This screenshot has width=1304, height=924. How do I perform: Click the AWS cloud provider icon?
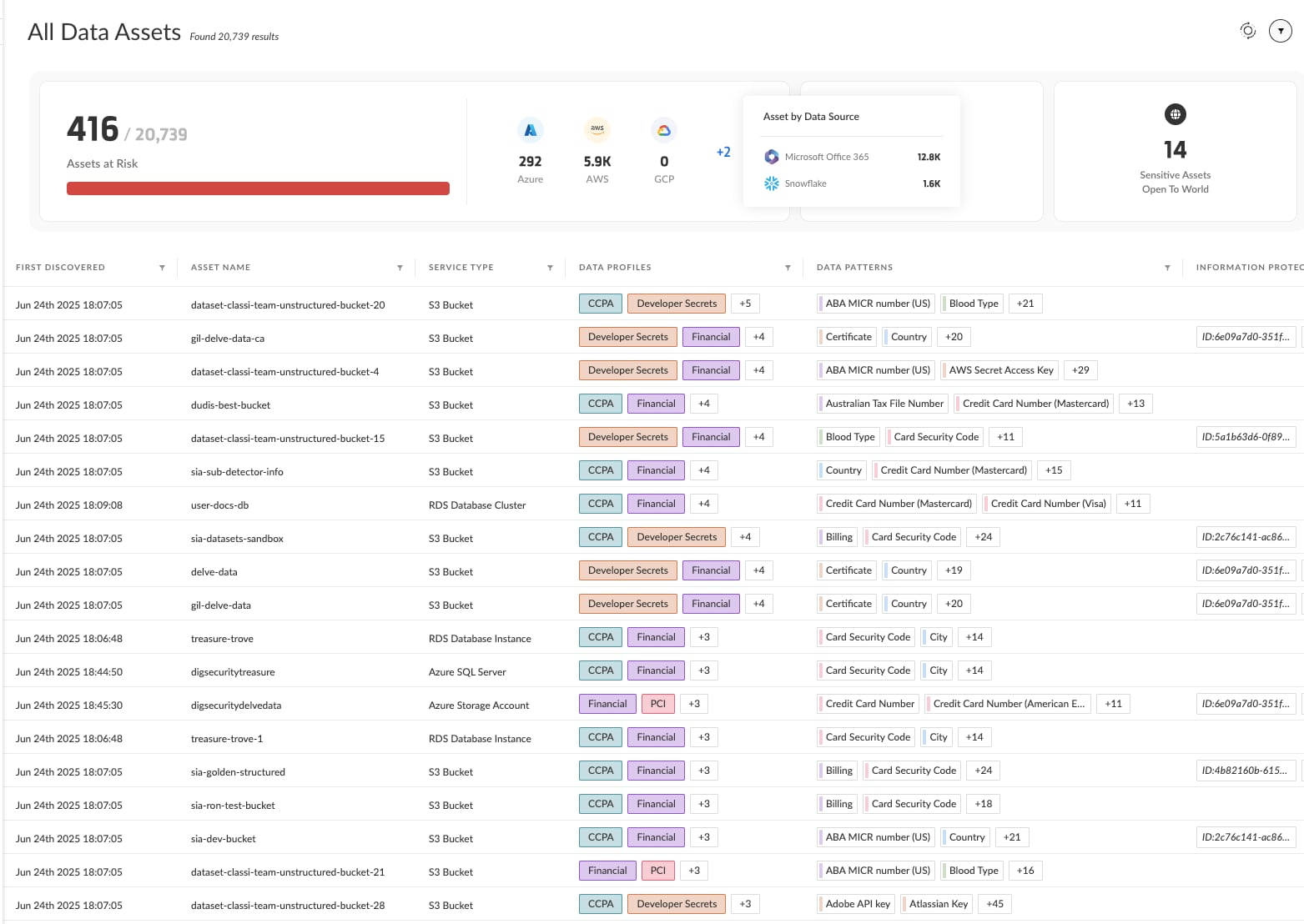click(597, 130)
